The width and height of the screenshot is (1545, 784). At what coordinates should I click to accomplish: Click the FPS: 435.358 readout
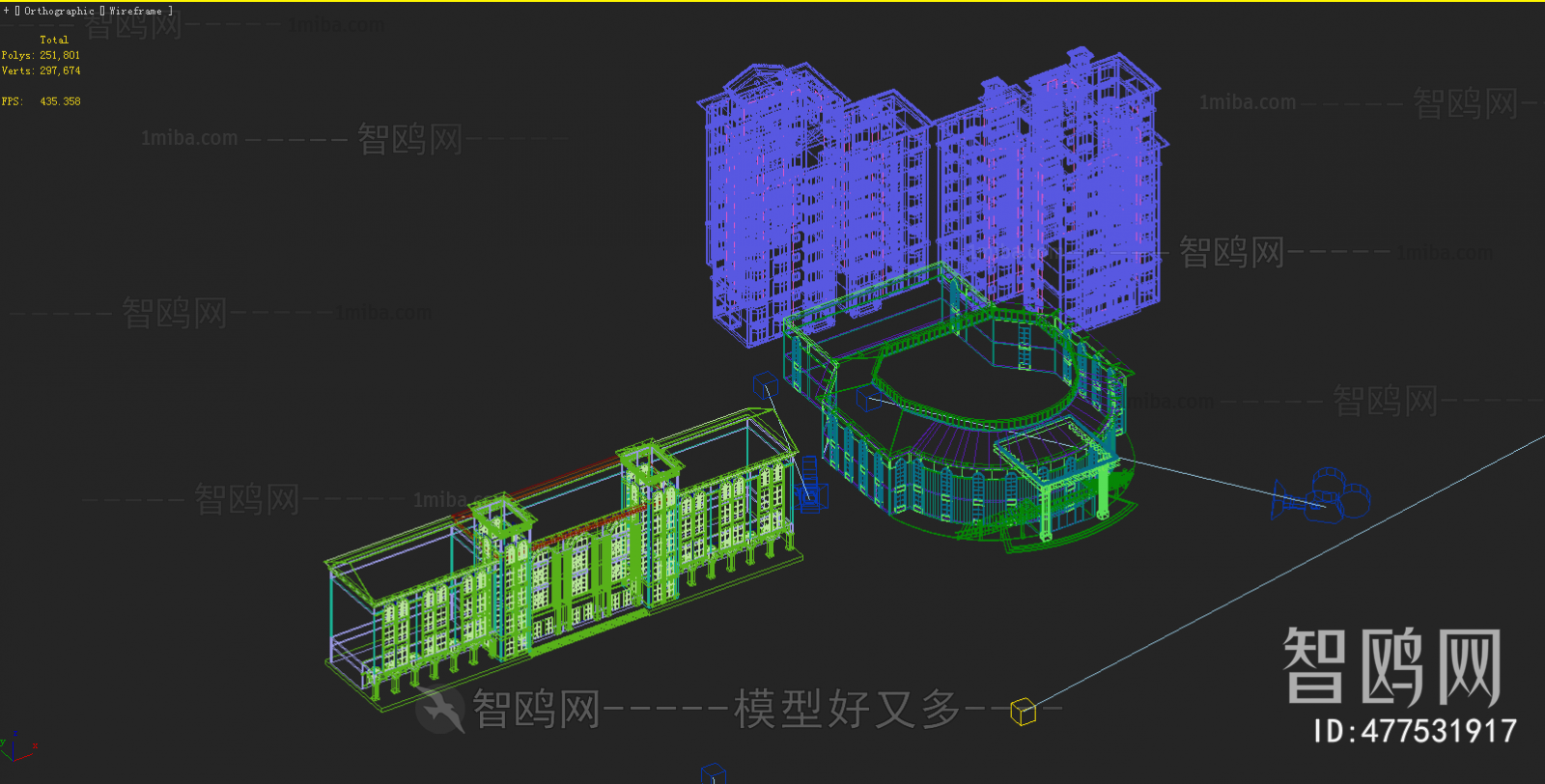tap(41, 101)
